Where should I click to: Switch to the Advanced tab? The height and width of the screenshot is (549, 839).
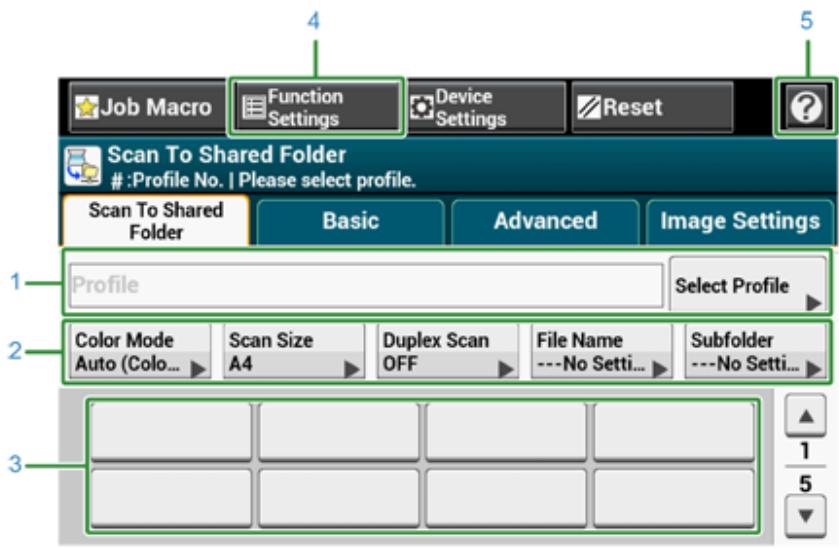coord(545,222)
